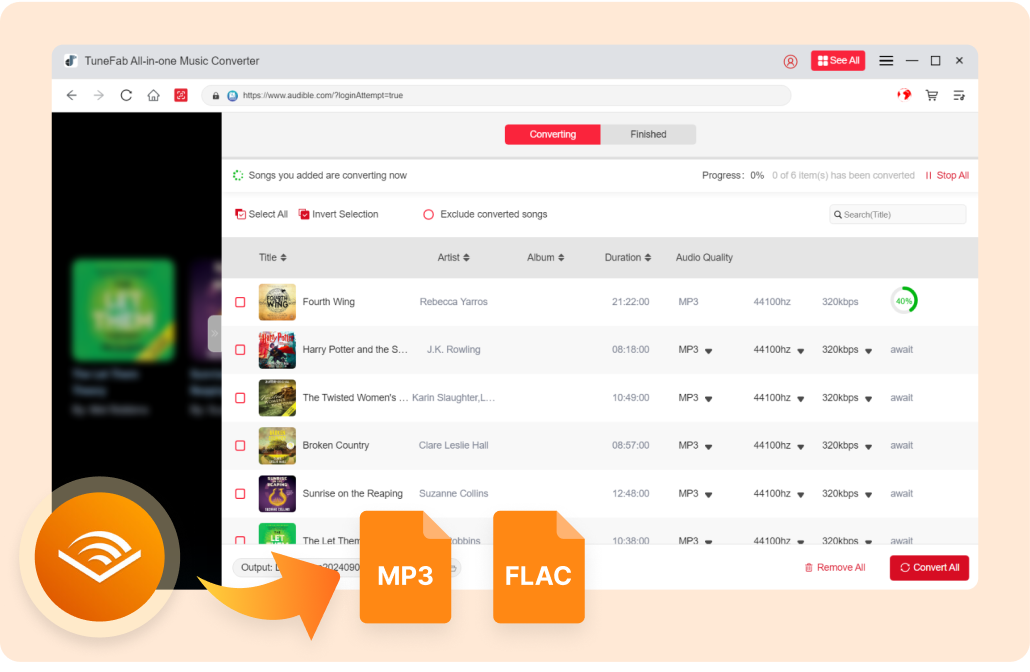Sort list by Album column
The image size is (1030, 672).
545,258
